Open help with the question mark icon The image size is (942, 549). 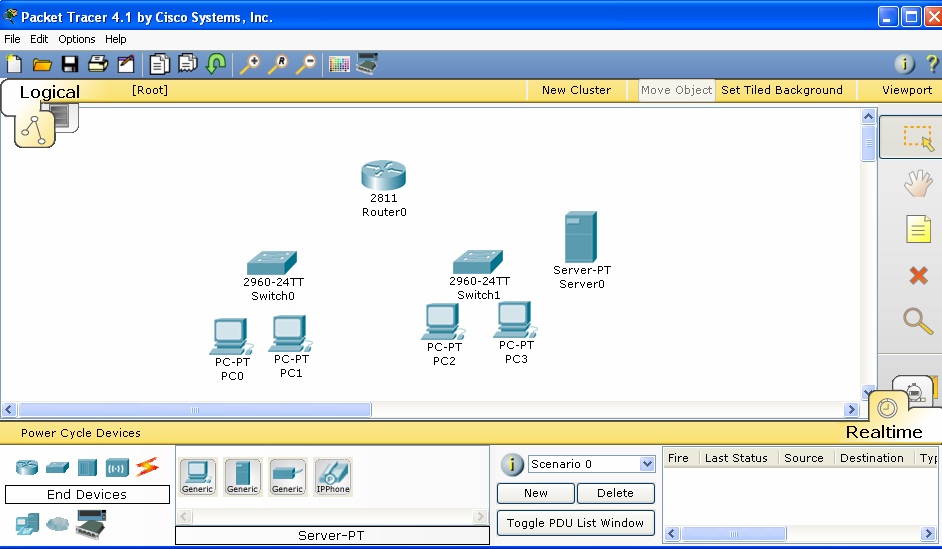click(x=932, y=64)
